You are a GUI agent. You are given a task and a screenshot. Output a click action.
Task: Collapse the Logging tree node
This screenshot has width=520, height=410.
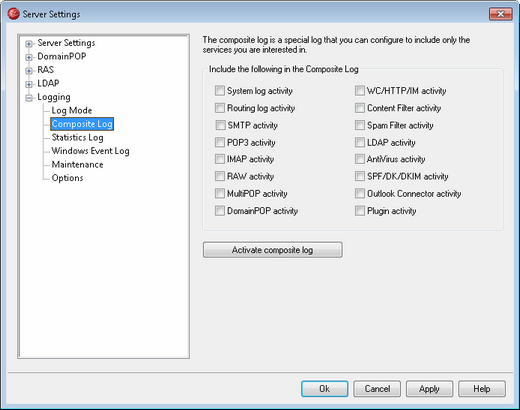tap(29, 98)
